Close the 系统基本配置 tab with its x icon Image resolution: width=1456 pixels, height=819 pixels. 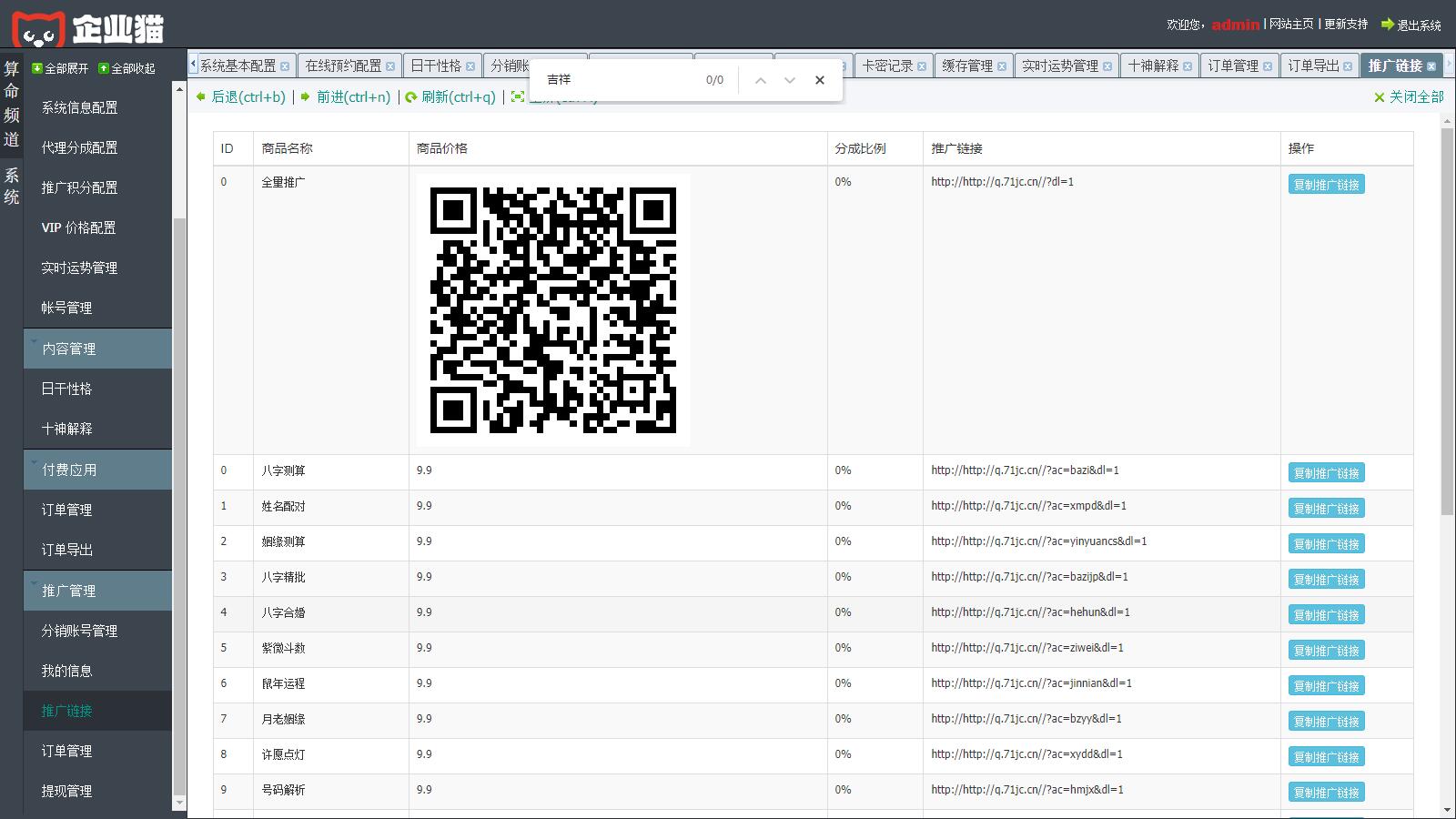pos(285,66)
